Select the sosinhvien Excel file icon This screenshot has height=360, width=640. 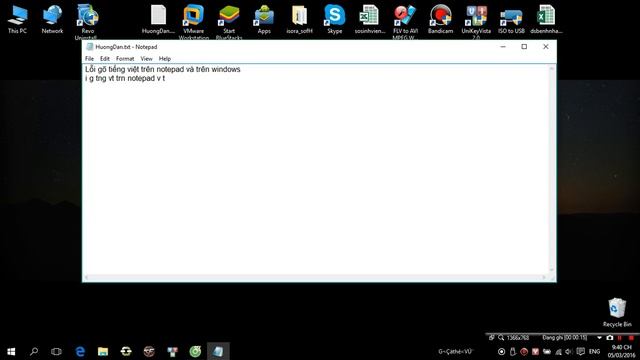(x=370, y=19)
